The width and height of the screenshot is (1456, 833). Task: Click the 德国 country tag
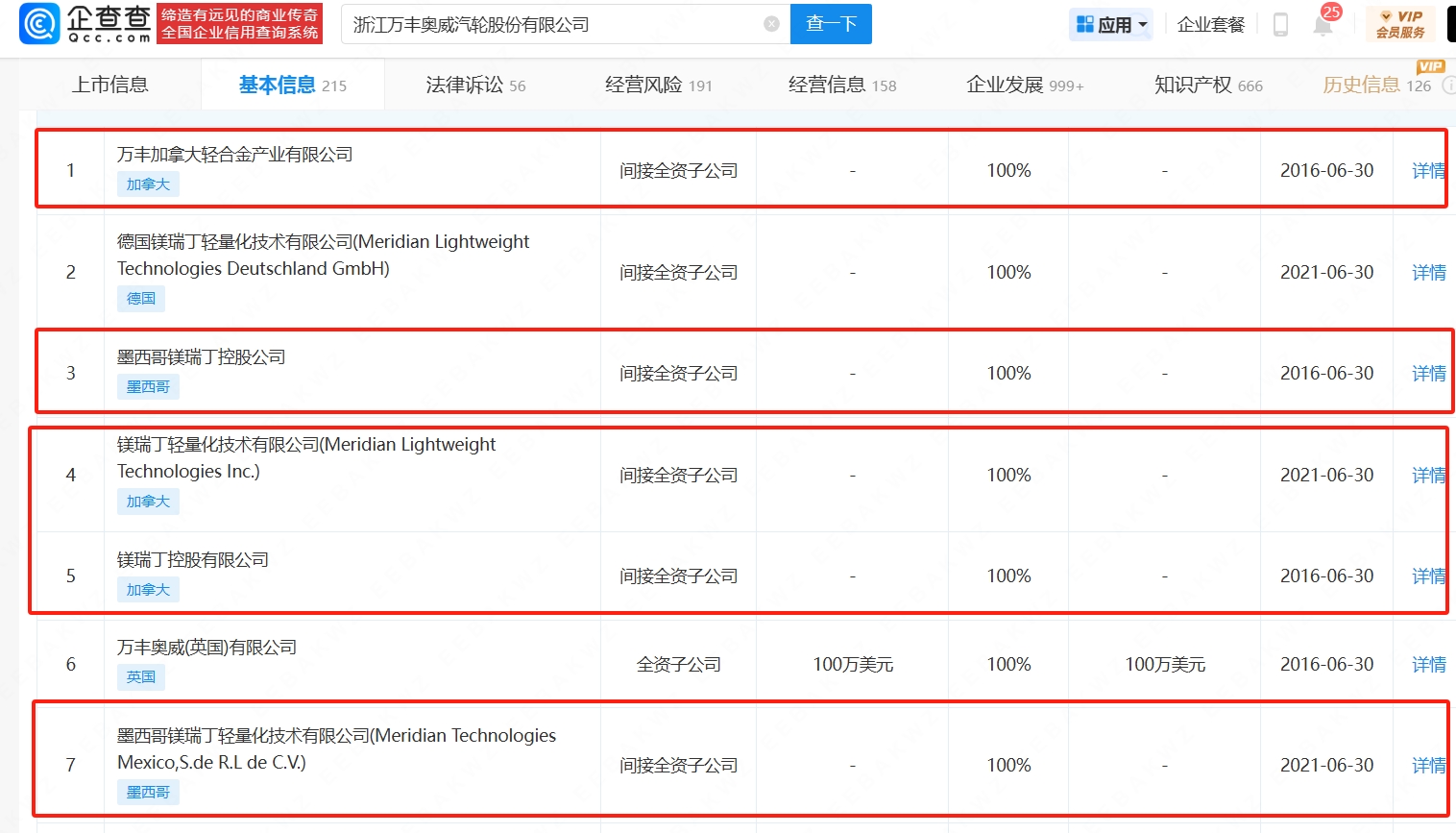(141, 299)
